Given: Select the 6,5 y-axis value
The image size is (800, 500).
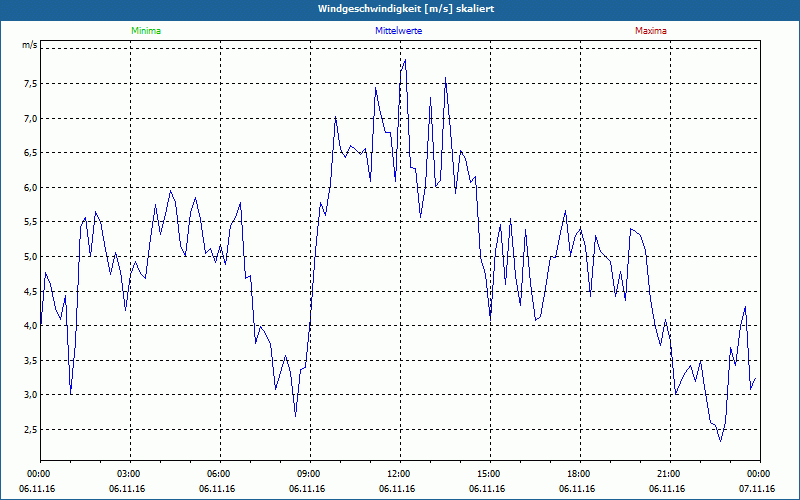Looking at the screenshot, I should coord(30,153).
